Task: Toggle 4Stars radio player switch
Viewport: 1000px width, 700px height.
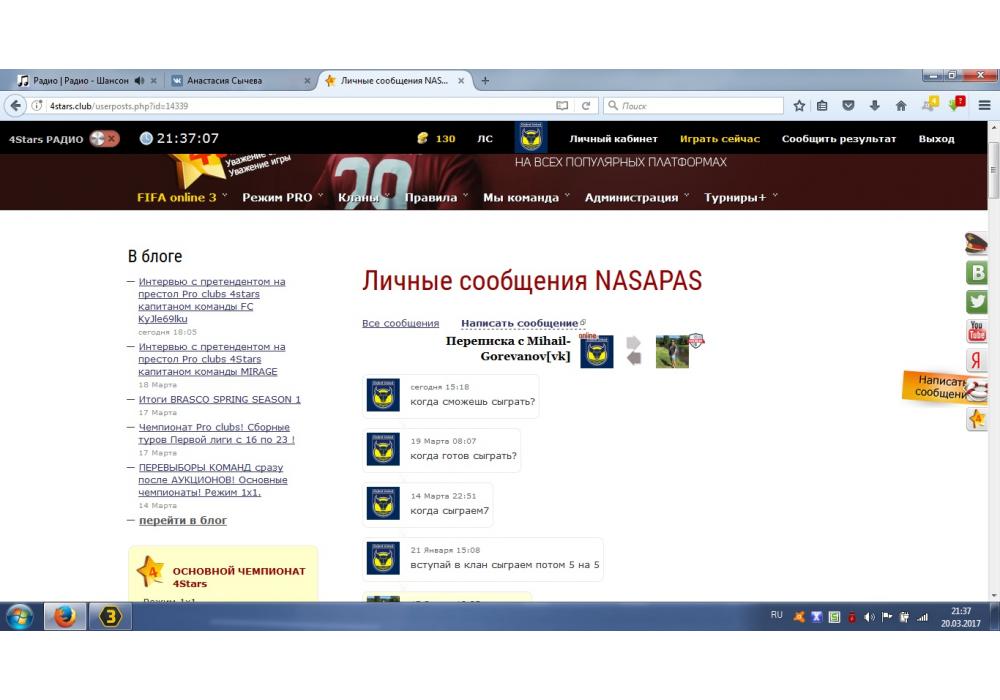Action: tap(104, 139)
